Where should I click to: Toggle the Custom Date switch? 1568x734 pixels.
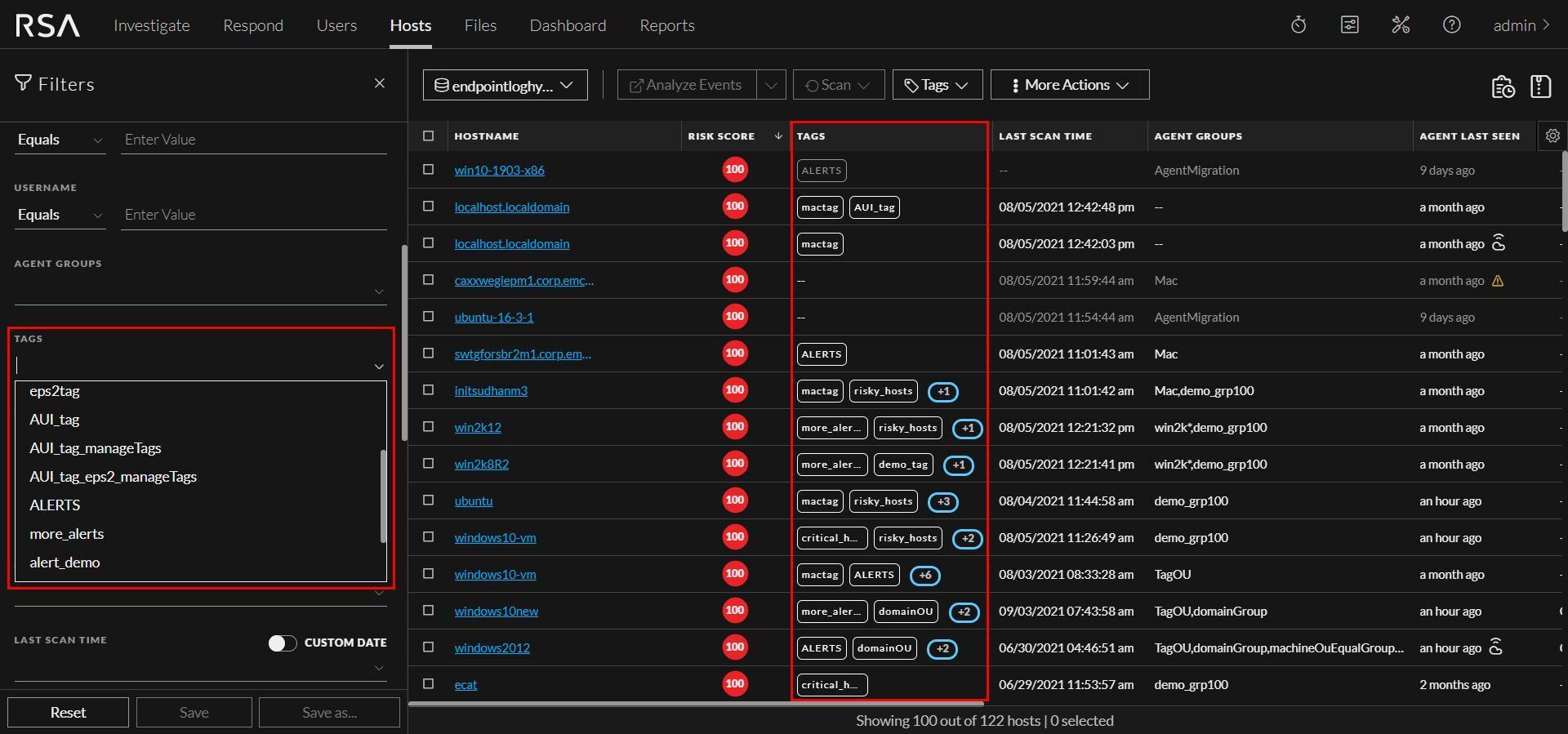[x=282, y=643]
